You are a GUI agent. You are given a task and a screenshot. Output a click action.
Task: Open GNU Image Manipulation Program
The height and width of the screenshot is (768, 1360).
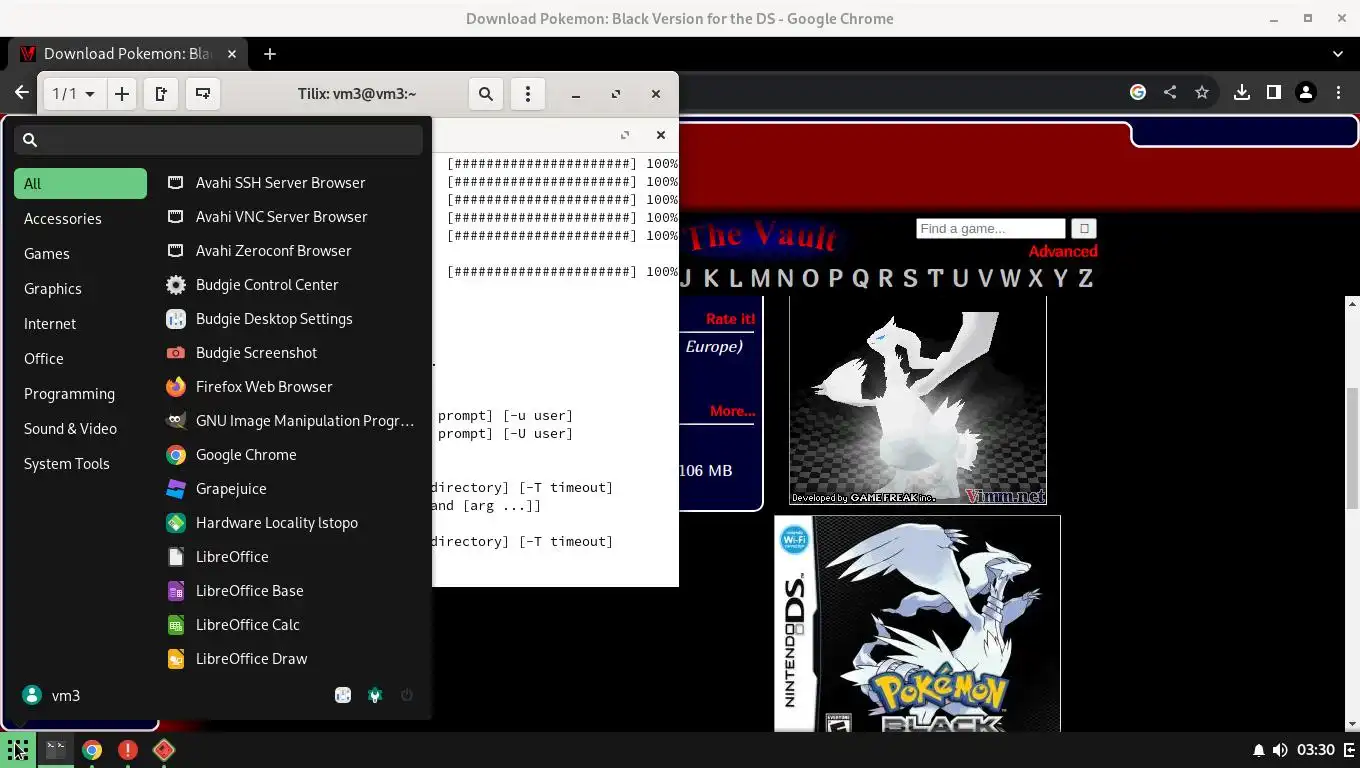click(x=290, y=421)
